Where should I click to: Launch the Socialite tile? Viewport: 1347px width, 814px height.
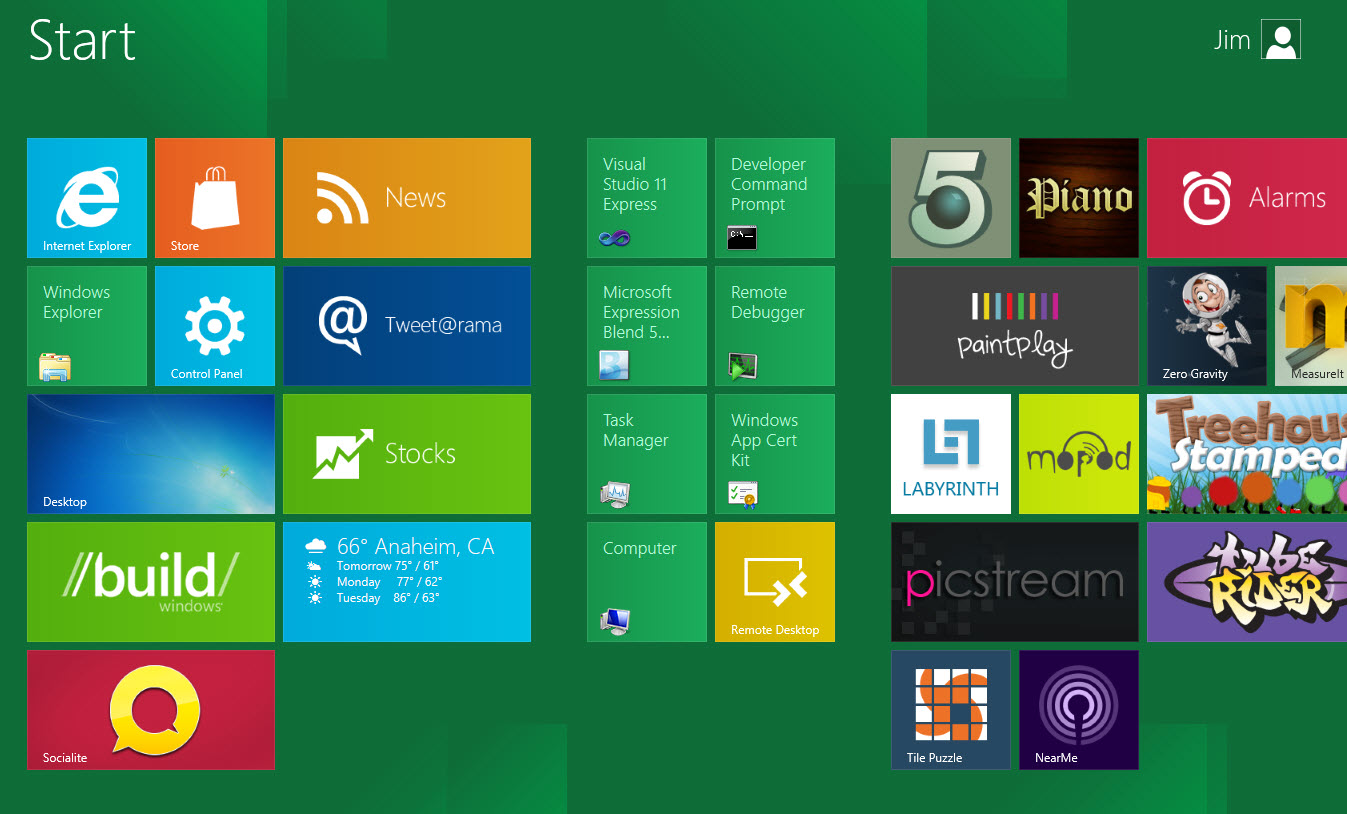tap(151, 710)
